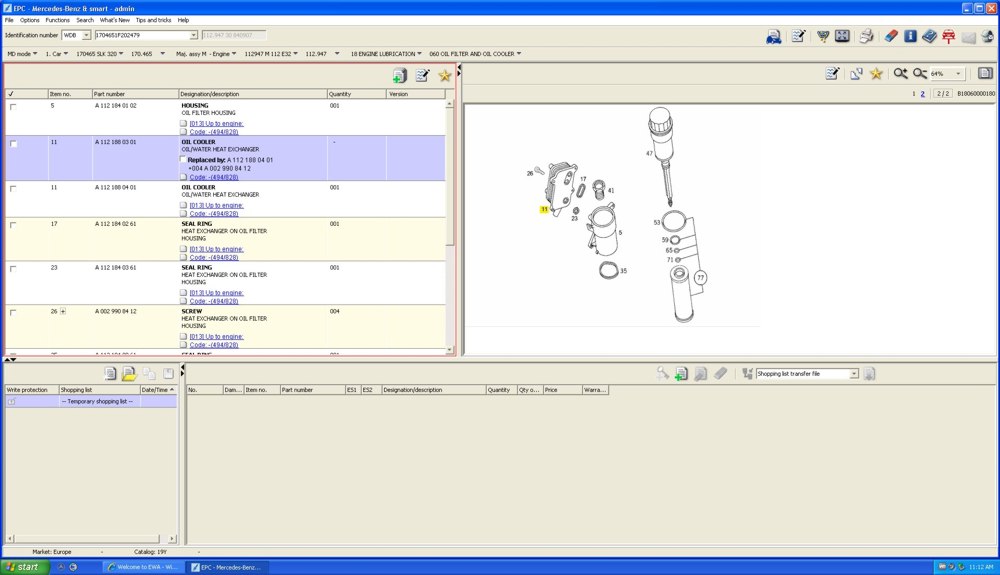Click the shopping cart icon in main toolbar
The height and width of the screenshot is (575, 1000).
click(x=823, y=36)
